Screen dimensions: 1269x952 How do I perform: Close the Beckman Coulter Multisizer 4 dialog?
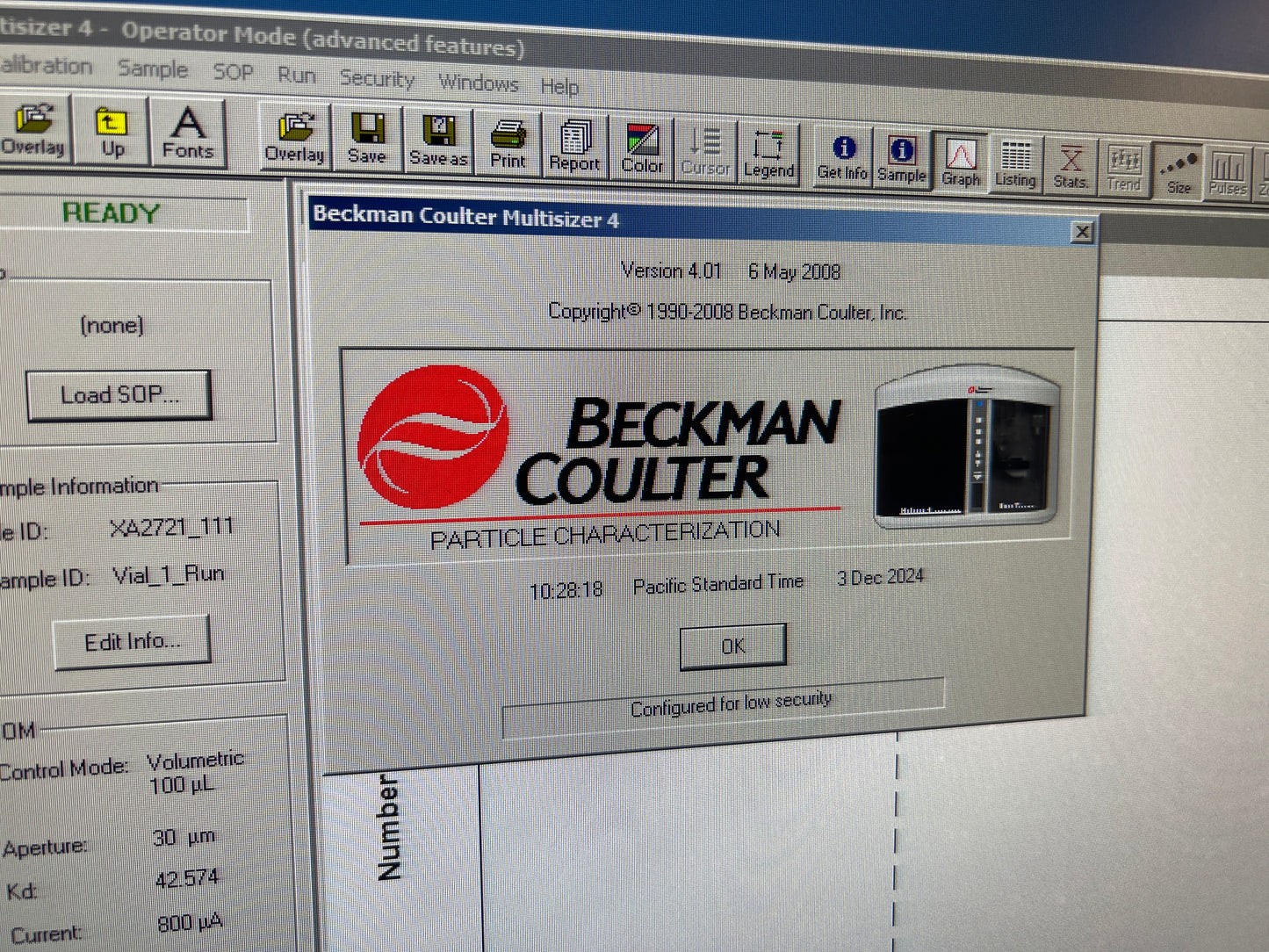pos(1082,232)
